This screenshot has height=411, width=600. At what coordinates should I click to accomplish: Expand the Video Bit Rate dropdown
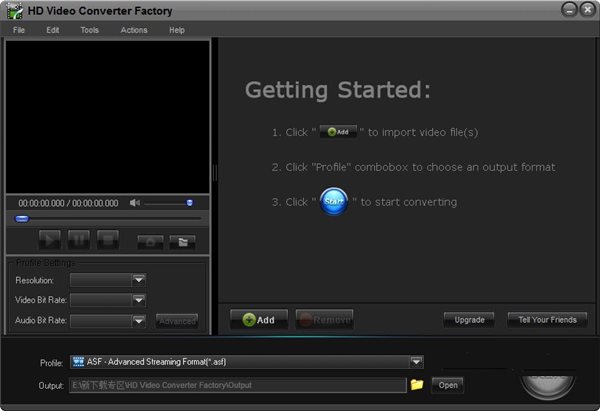pyautogui.click(x=139, y=300)
